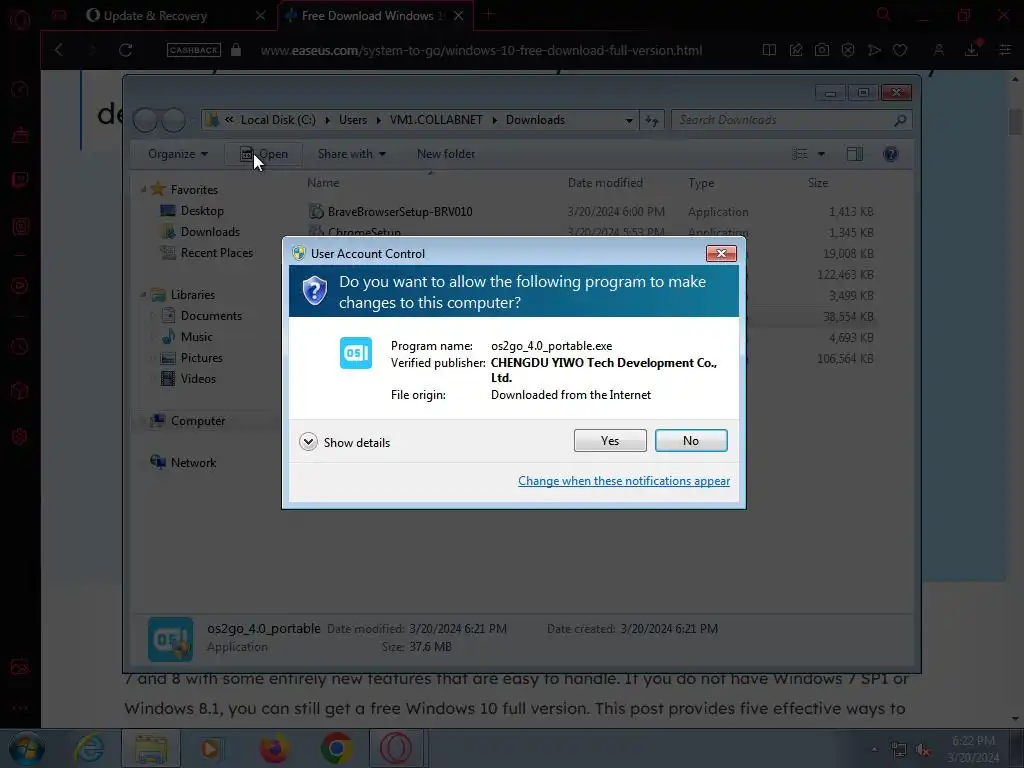Open the Windows Start button
The height and width of the screenshot is (768, 1024).
point(26,748)
